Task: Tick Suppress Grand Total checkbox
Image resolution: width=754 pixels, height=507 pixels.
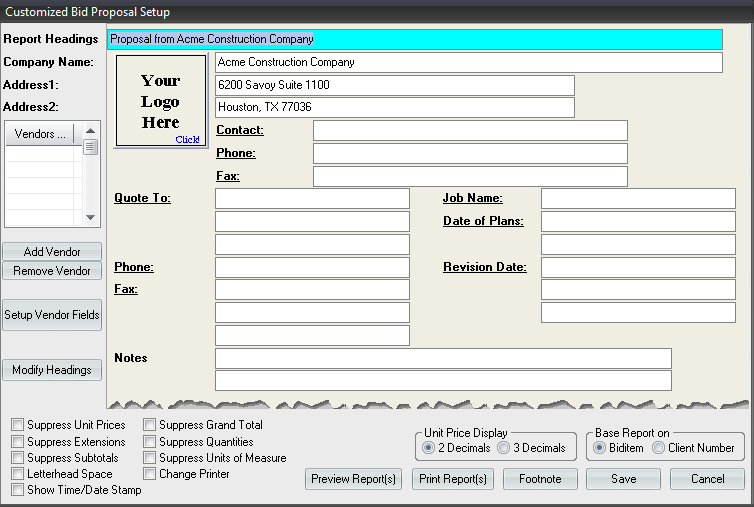Action: tap(150, 424)
